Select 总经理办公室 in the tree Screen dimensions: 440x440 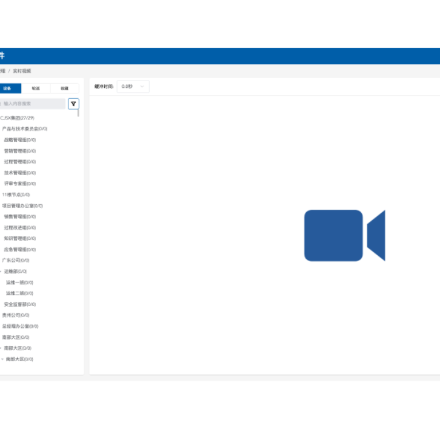coord(20,326)
